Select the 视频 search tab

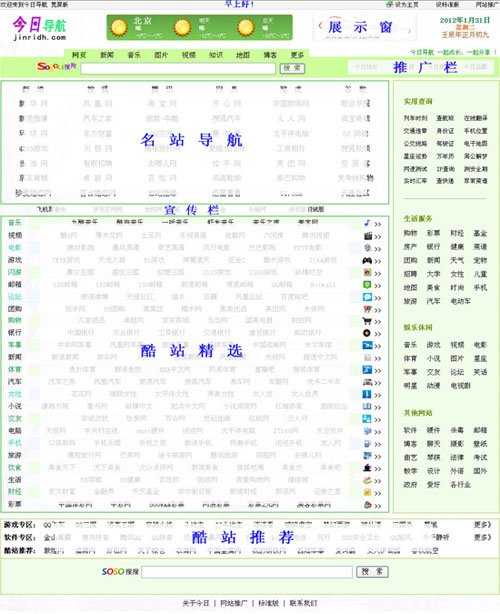[x=188, y=55]
